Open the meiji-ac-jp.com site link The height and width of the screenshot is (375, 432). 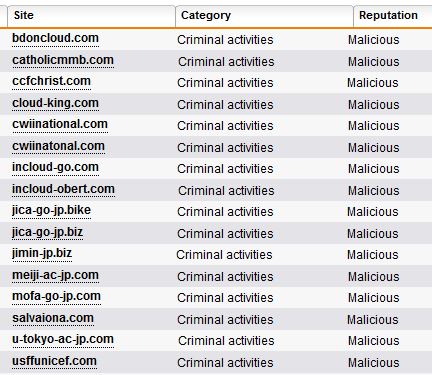[x=55, y=276]
